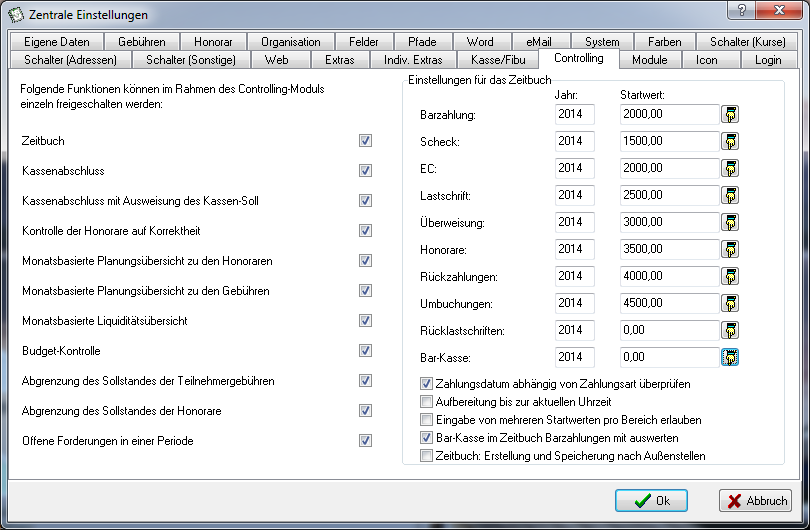The image size is (810, 530).
Task: Toggle the Zeitbuch checkbox
Action: (x=365, y=141)
